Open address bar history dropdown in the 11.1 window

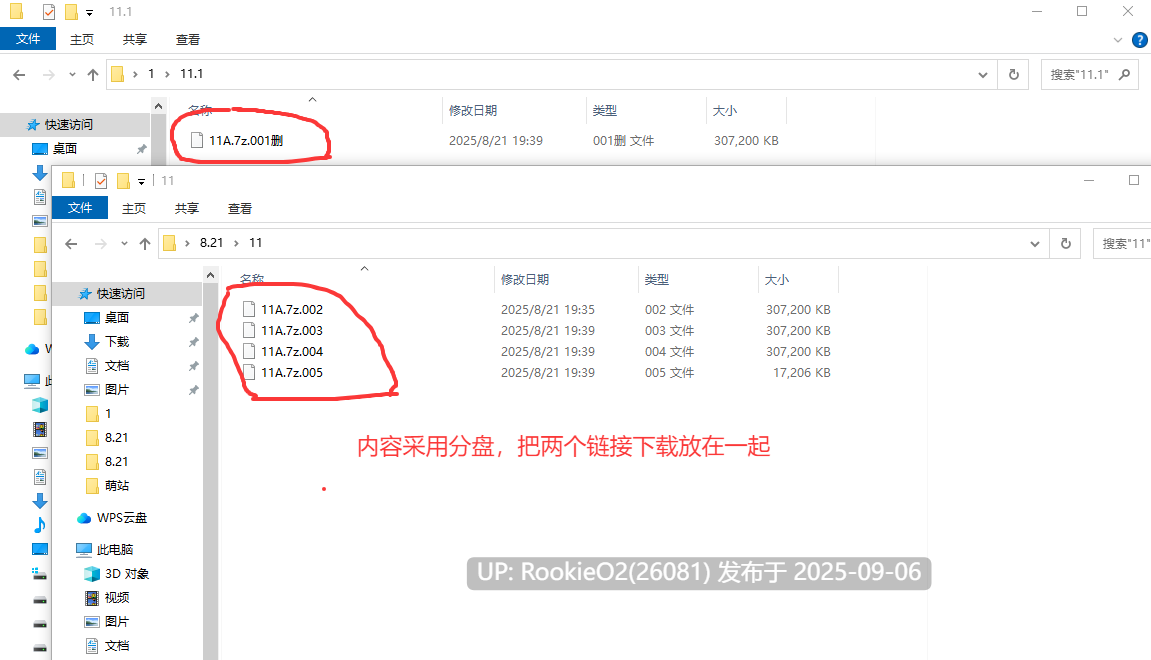pyautogui.click(x=983, y=75)
